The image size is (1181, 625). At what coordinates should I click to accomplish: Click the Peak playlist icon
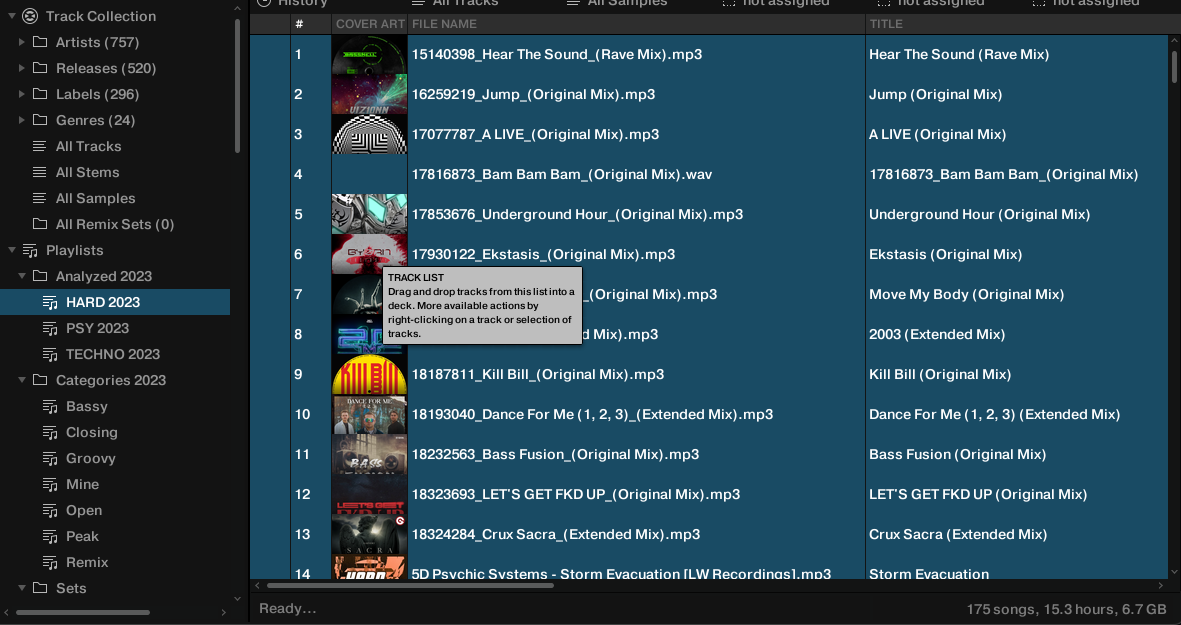tap(50, 537)
